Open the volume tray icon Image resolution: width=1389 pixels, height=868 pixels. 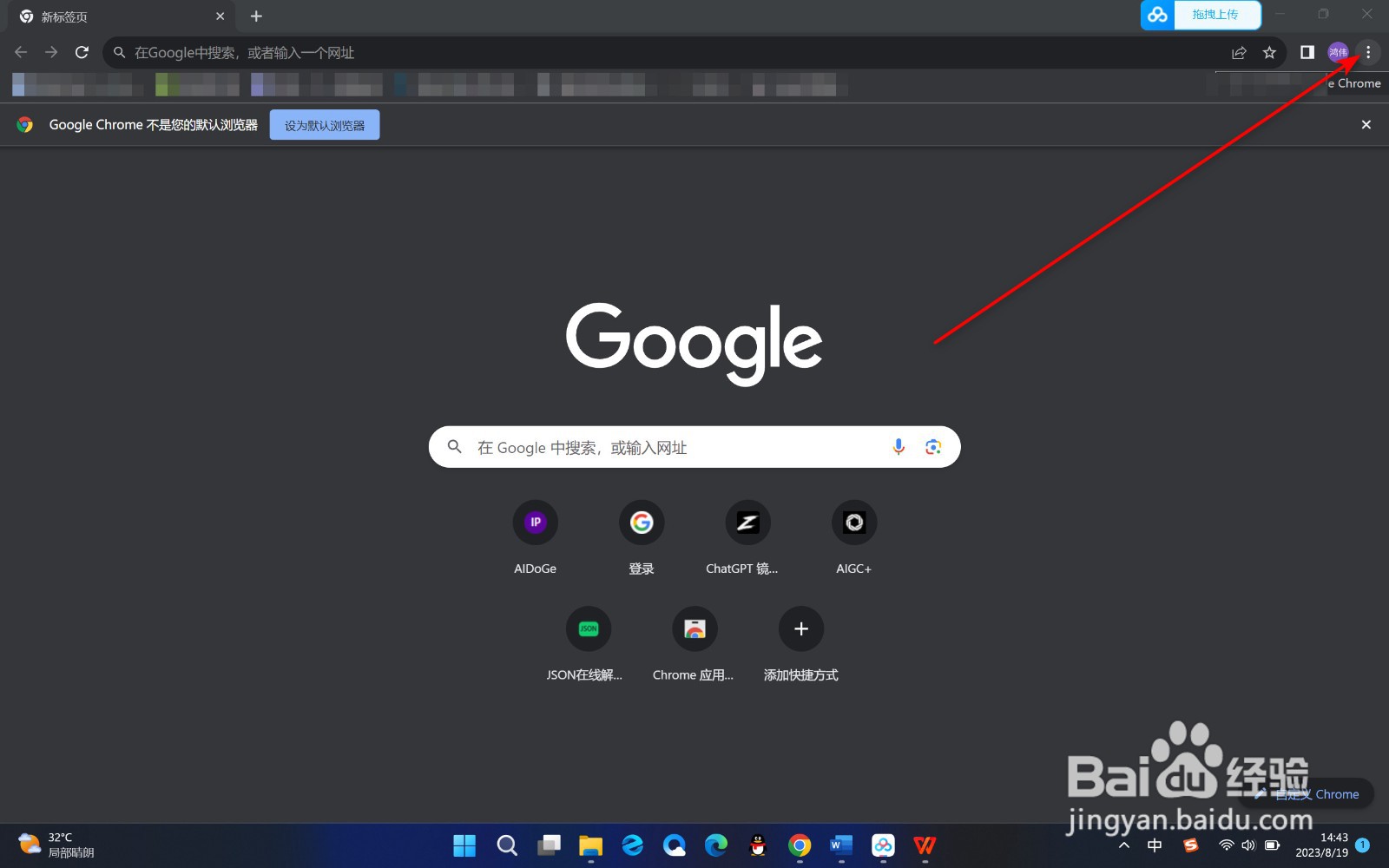point(1248,845)
